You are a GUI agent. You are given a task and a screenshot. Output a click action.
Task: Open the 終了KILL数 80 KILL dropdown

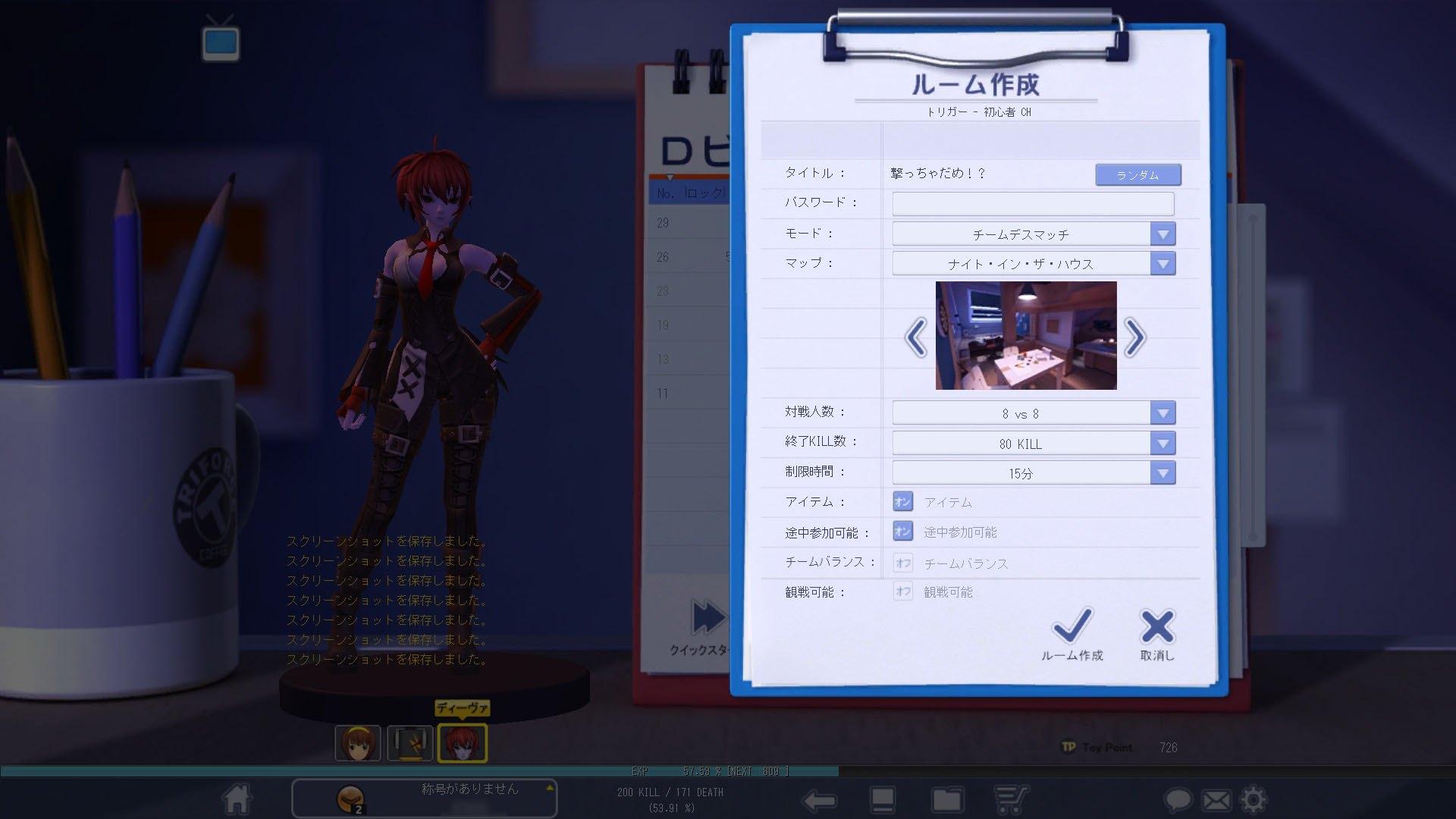point(1163,444)
